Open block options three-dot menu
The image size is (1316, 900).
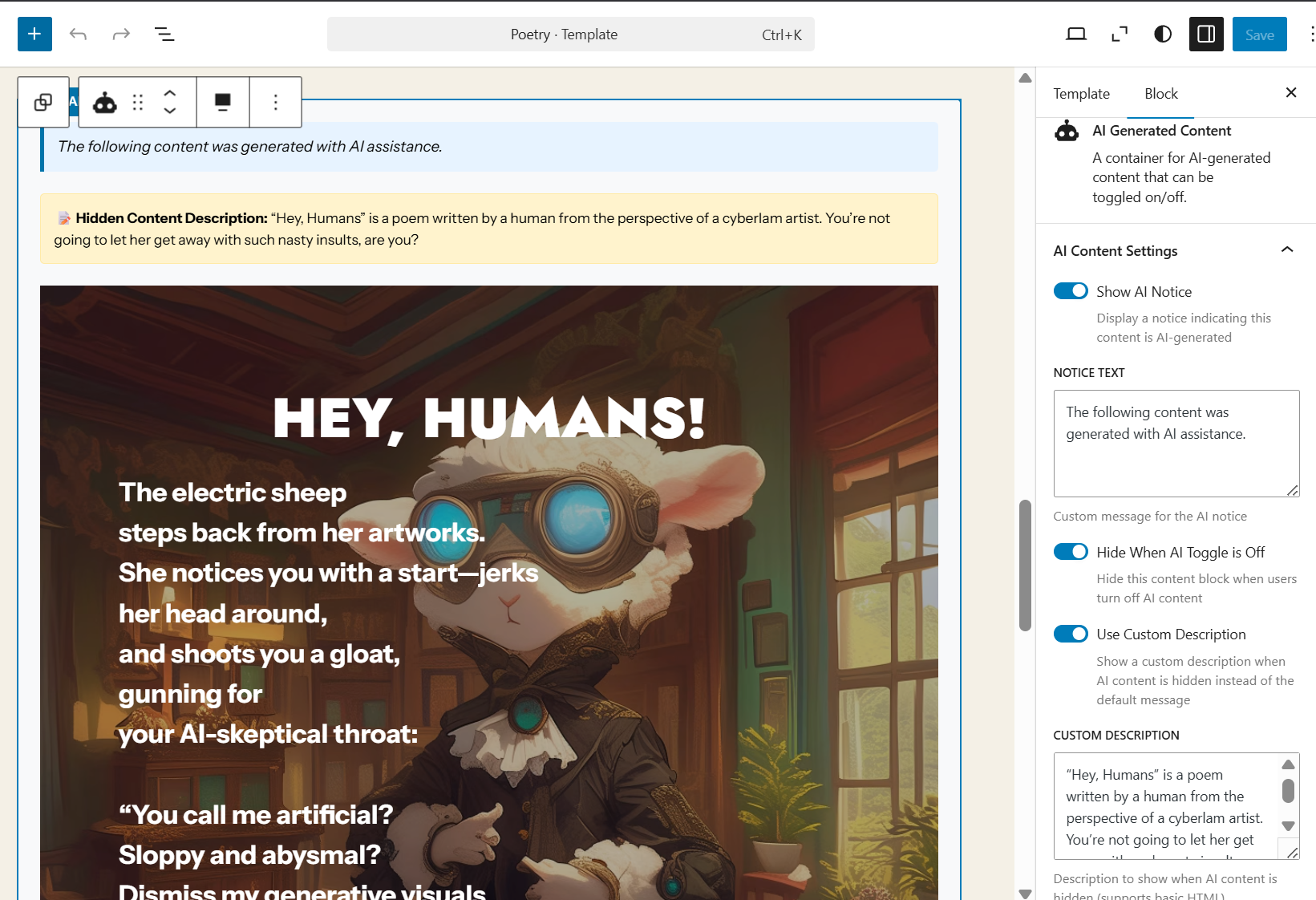click(276, 103)
